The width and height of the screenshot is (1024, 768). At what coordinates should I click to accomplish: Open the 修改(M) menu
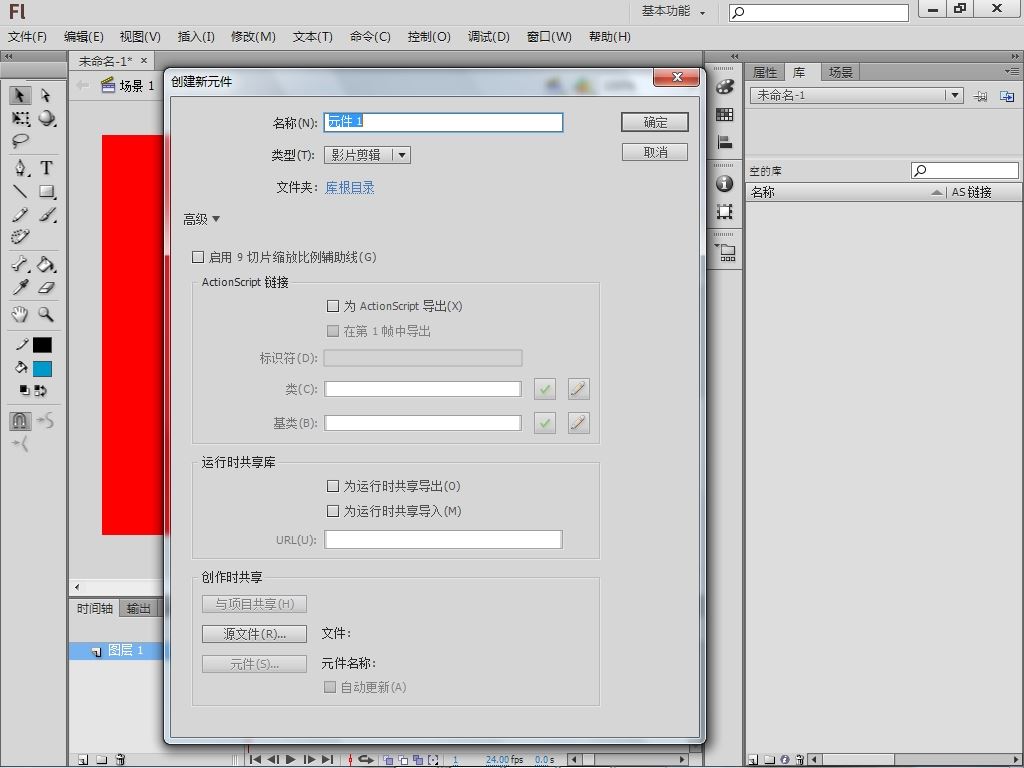[253, 37]
